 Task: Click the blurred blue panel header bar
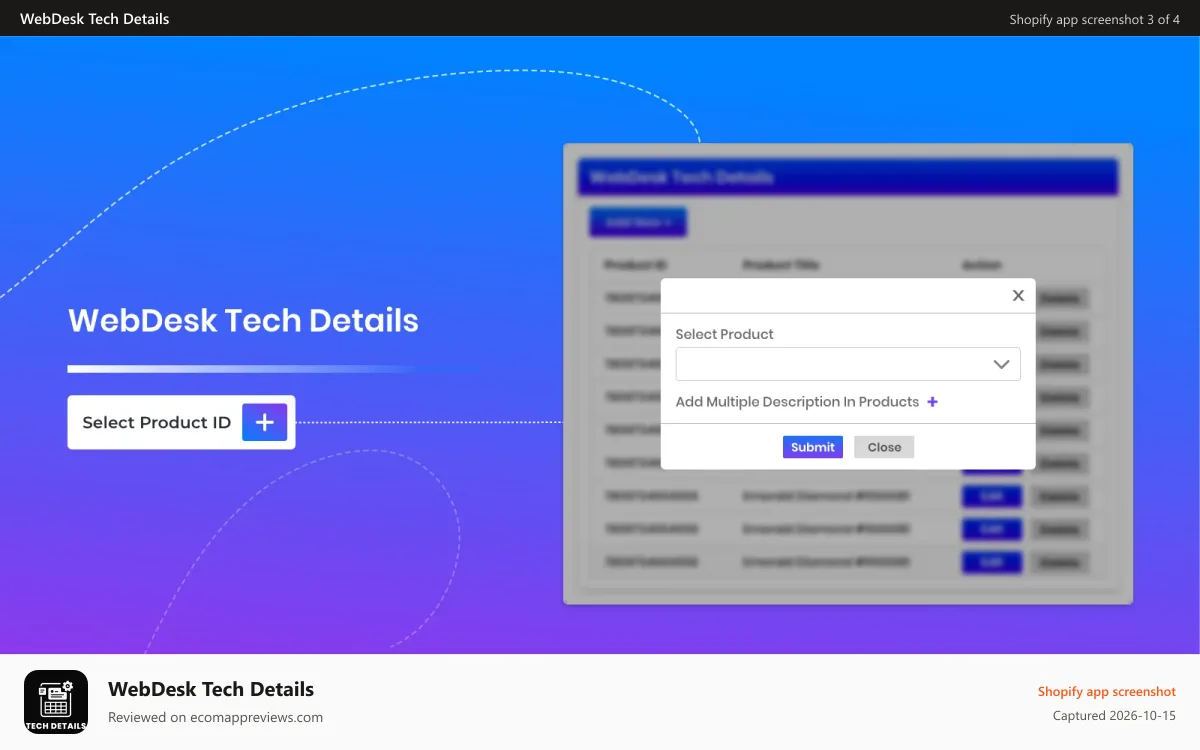click(x=848, y=177)
